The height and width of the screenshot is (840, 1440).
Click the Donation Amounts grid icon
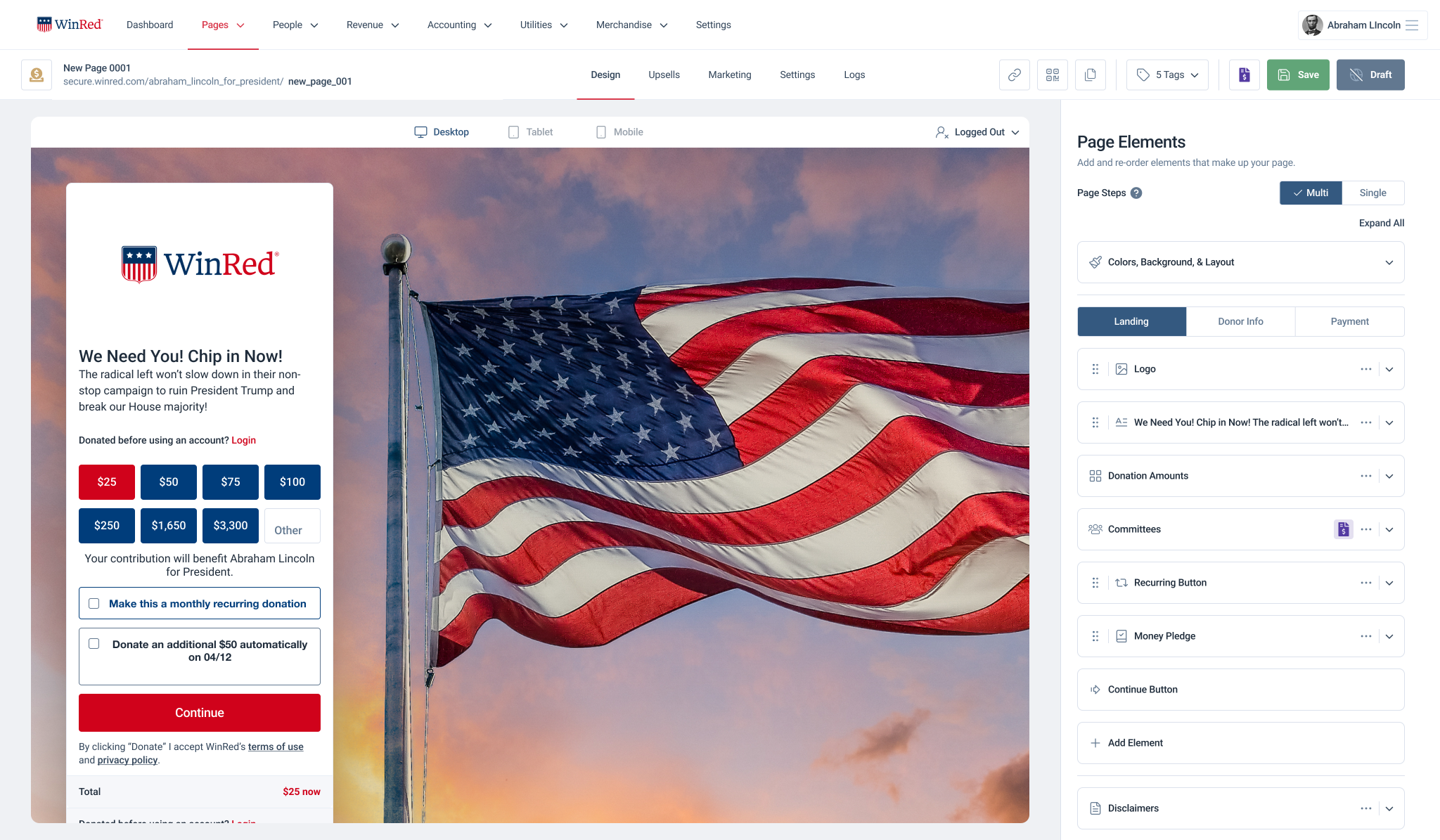click(1095, 476)
